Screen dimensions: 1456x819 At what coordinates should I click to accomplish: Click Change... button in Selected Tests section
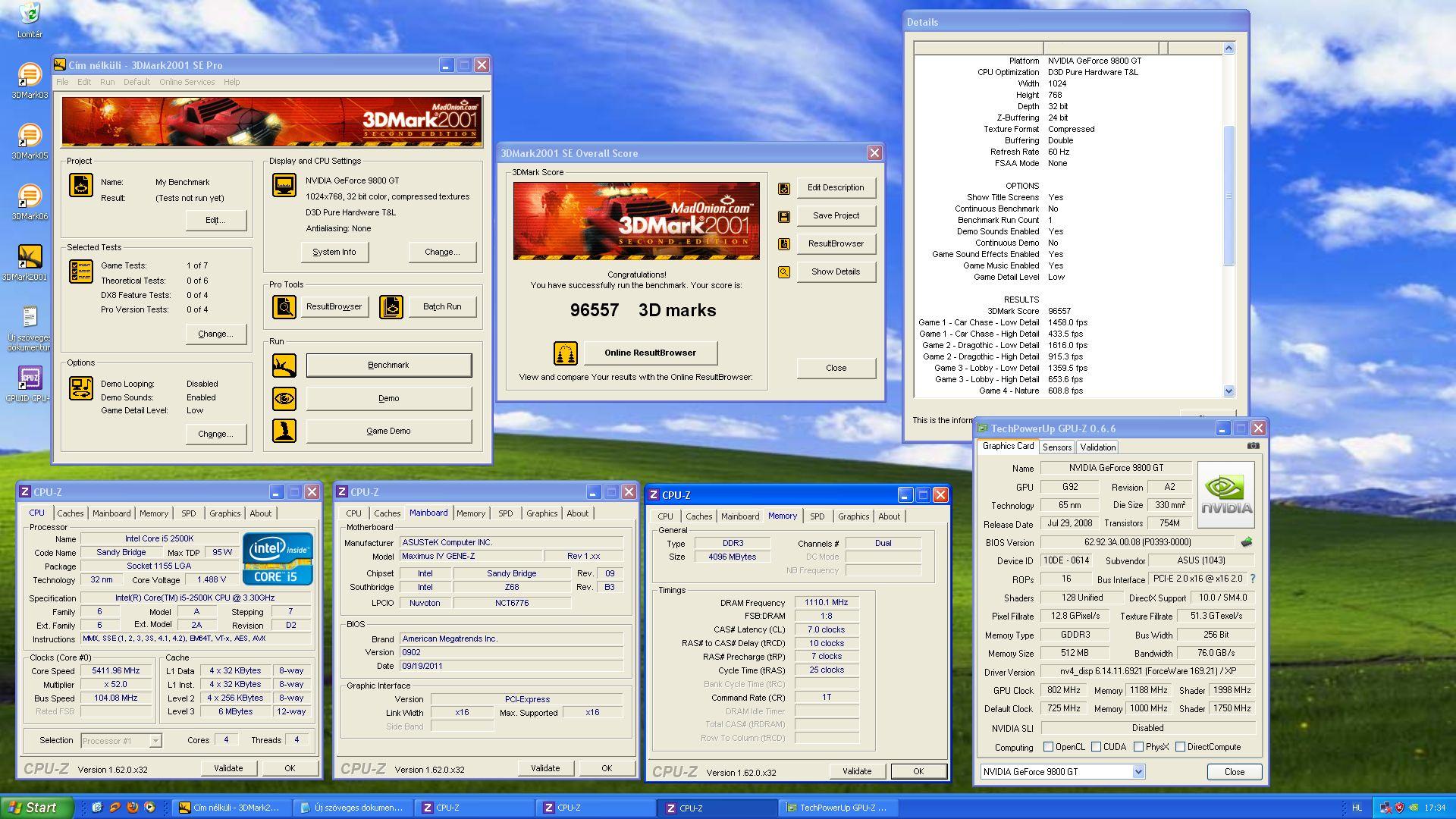[216, 334]
